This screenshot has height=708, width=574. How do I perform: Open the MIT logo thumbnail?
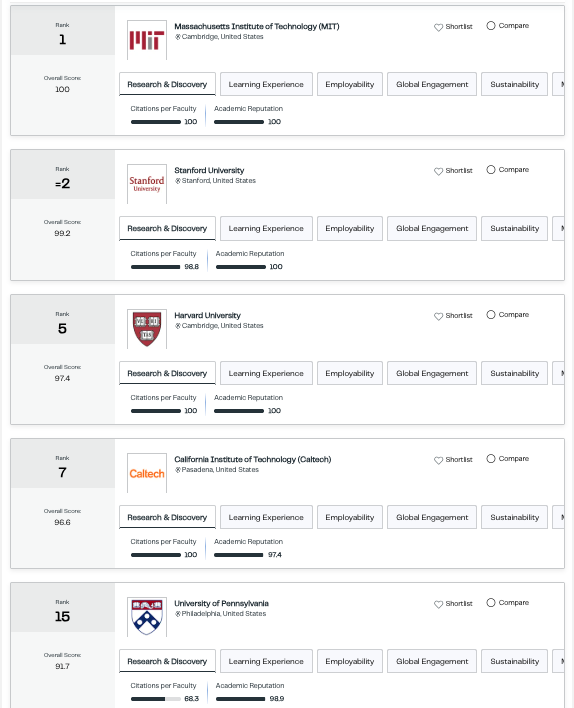(147, 40)
